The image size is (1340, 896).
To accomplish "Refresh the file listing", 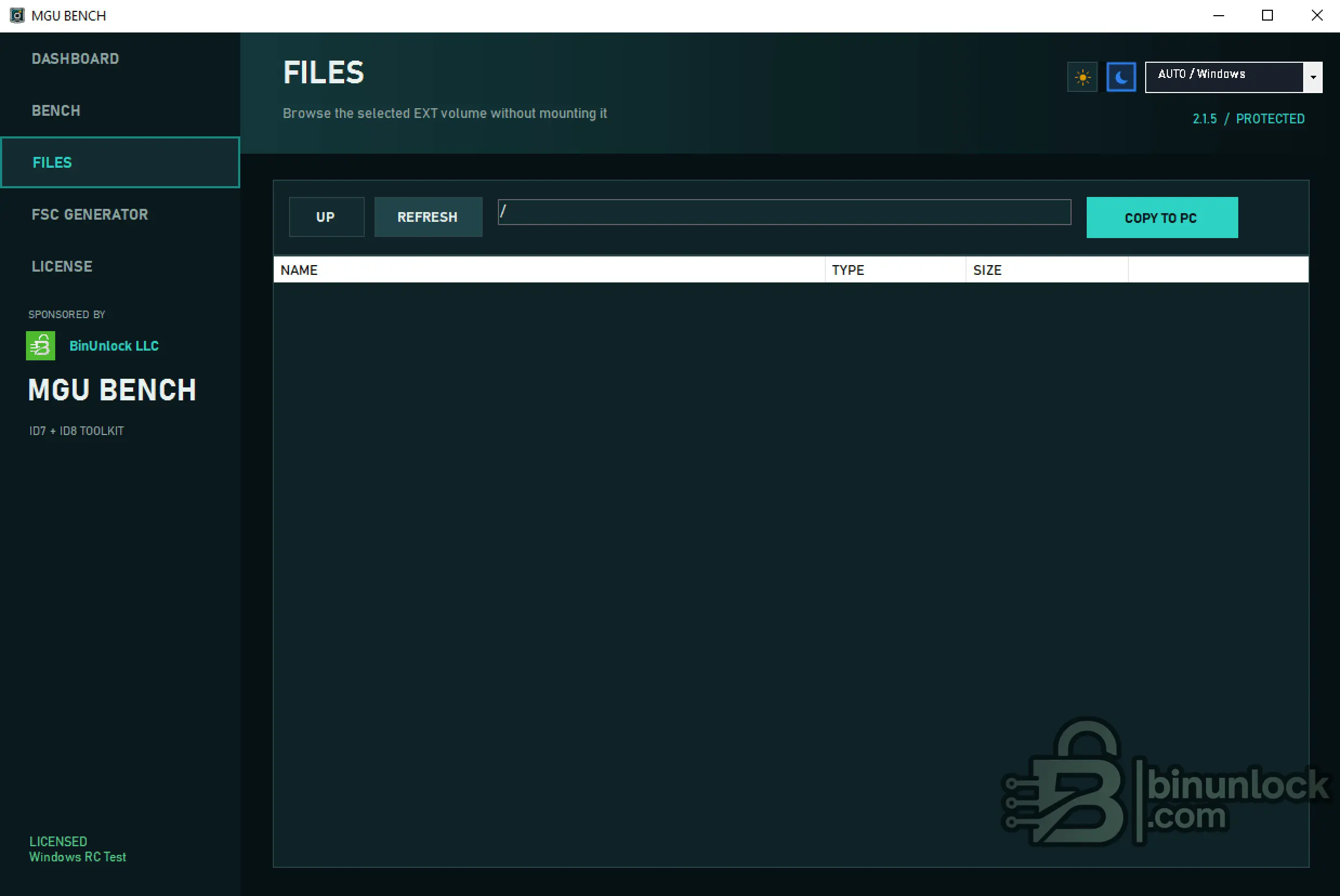I will [x=428, y=217].
